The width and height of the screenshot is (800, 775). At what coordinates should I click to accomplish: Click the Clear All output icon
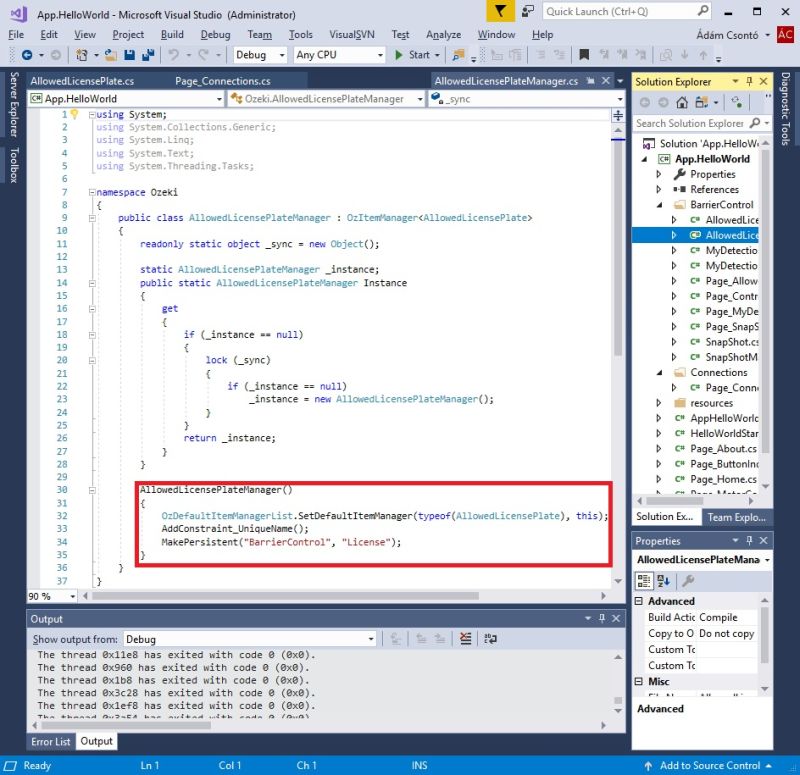coord(466,639)
